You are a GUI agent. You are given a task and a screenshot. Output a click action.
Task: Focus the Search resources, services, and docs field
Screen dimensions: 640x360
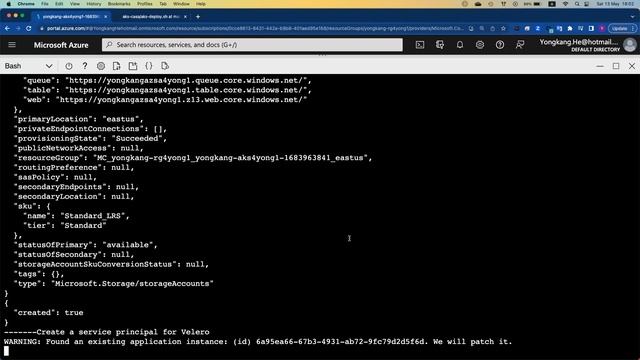click(x=252, y=44)
